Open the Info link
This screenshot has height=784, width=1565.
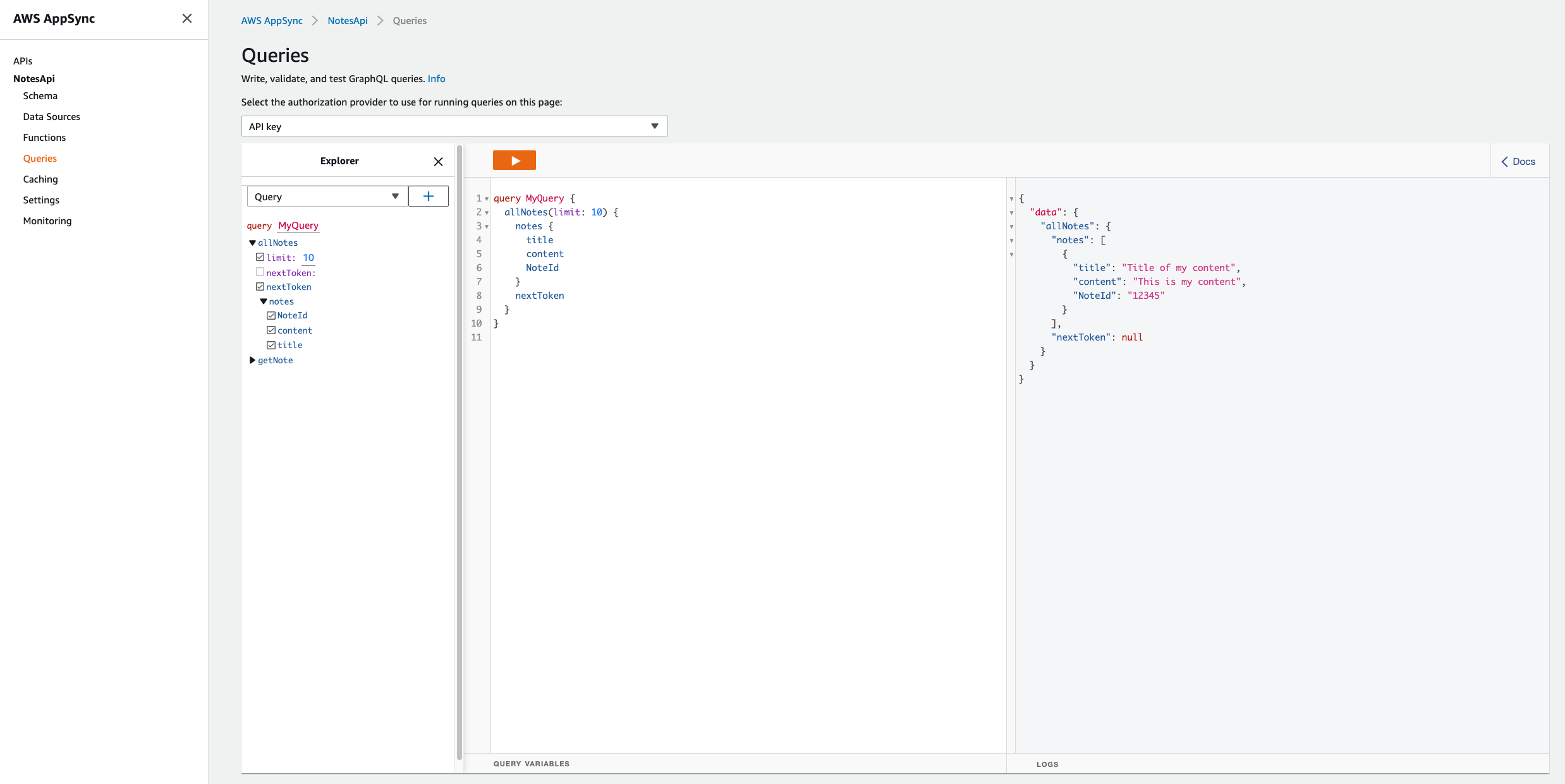[436, 79]
